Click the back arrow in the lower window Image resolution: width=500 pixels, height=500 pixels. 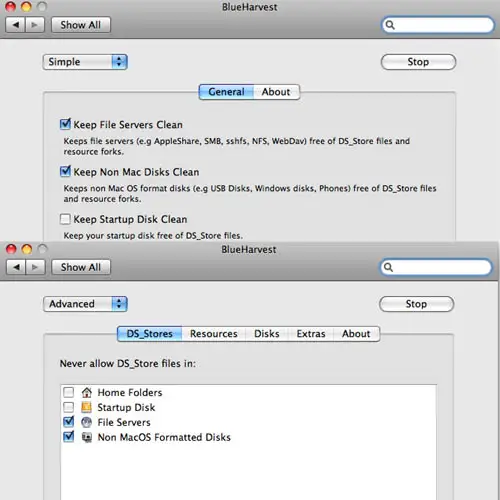pyautogui.click(x=16, y=267)
